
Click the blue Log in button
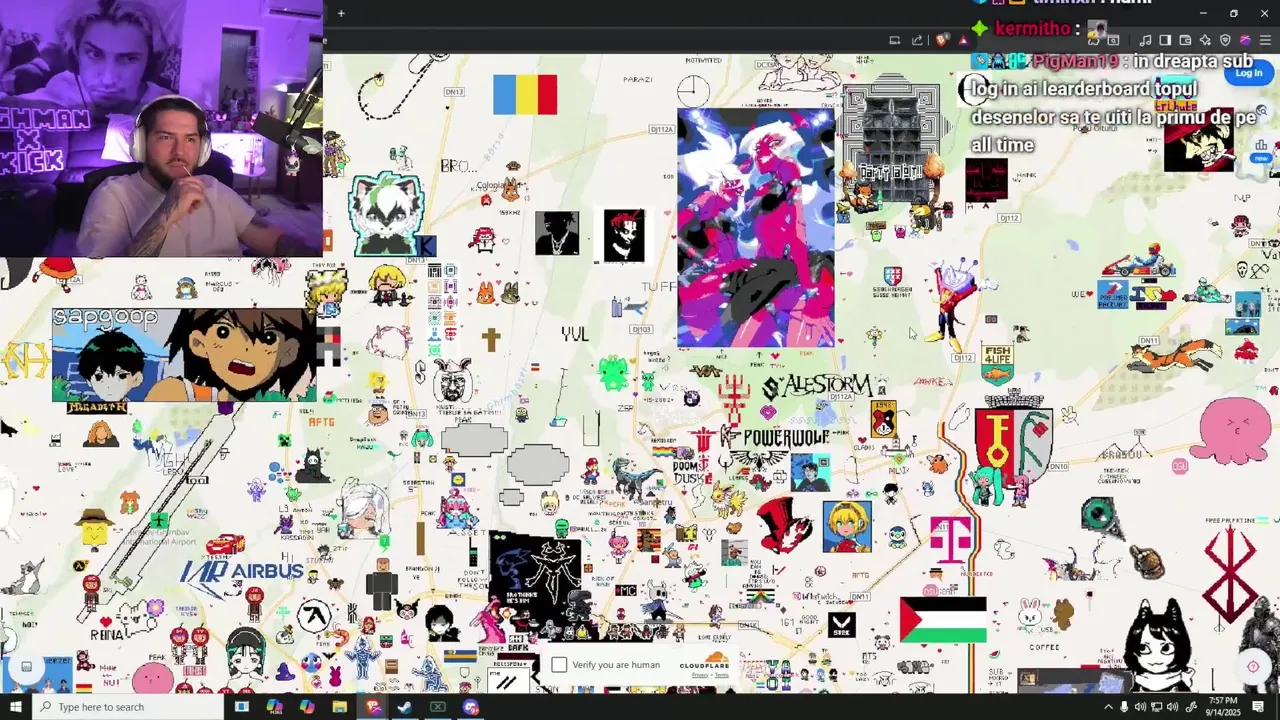1248,73
